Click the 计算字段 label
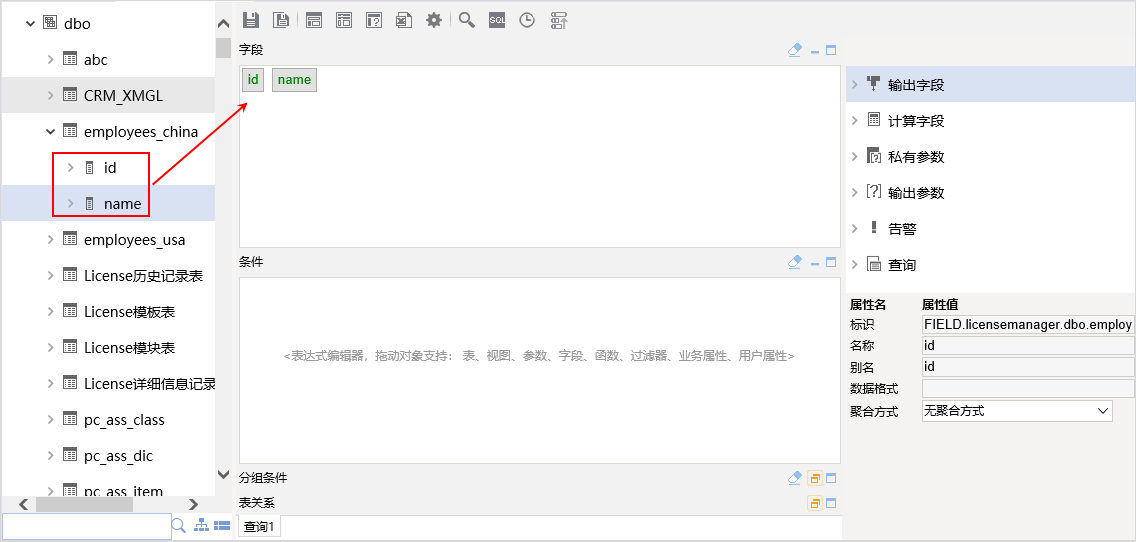The image size is (1136, 542). pyautogui.click(x=916, y=121)
